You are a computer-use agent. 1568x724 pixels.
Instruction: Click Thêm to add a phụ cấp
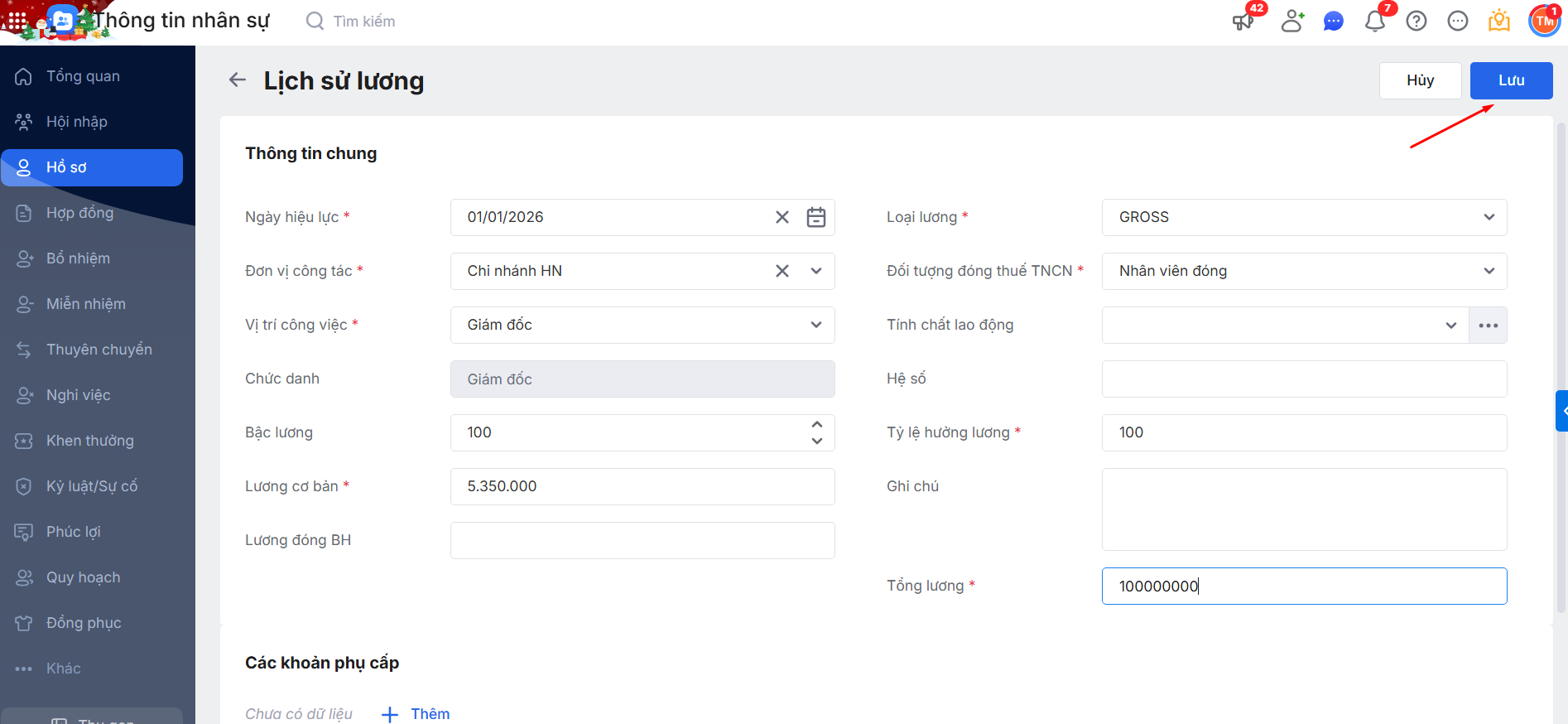[x=416, y=713]
